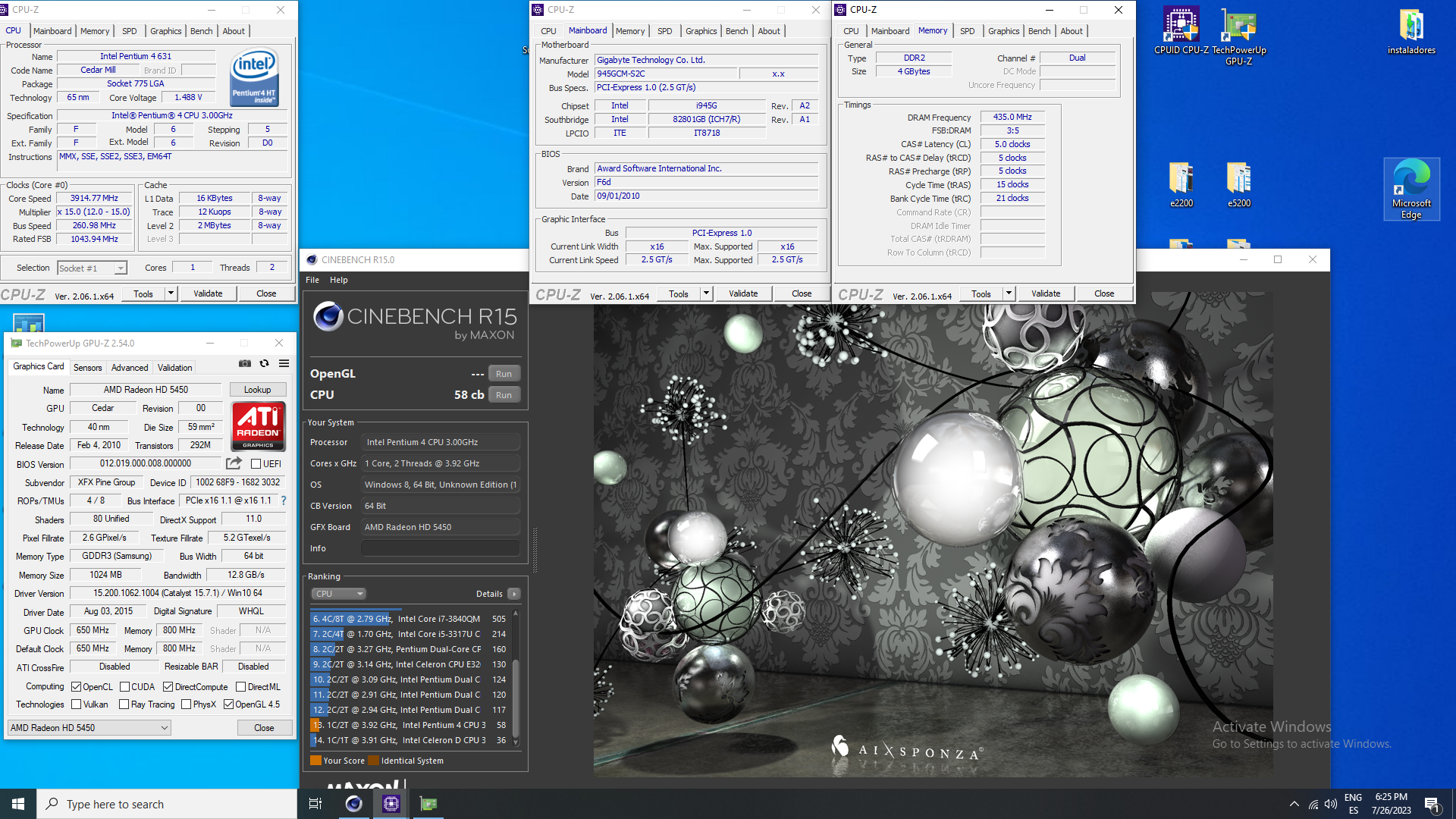Image resolution: width=1456 pixels, height=819 pixels.
Task: Switch to GPU-Z Sensors tab
Action: (x=87, y=367)
